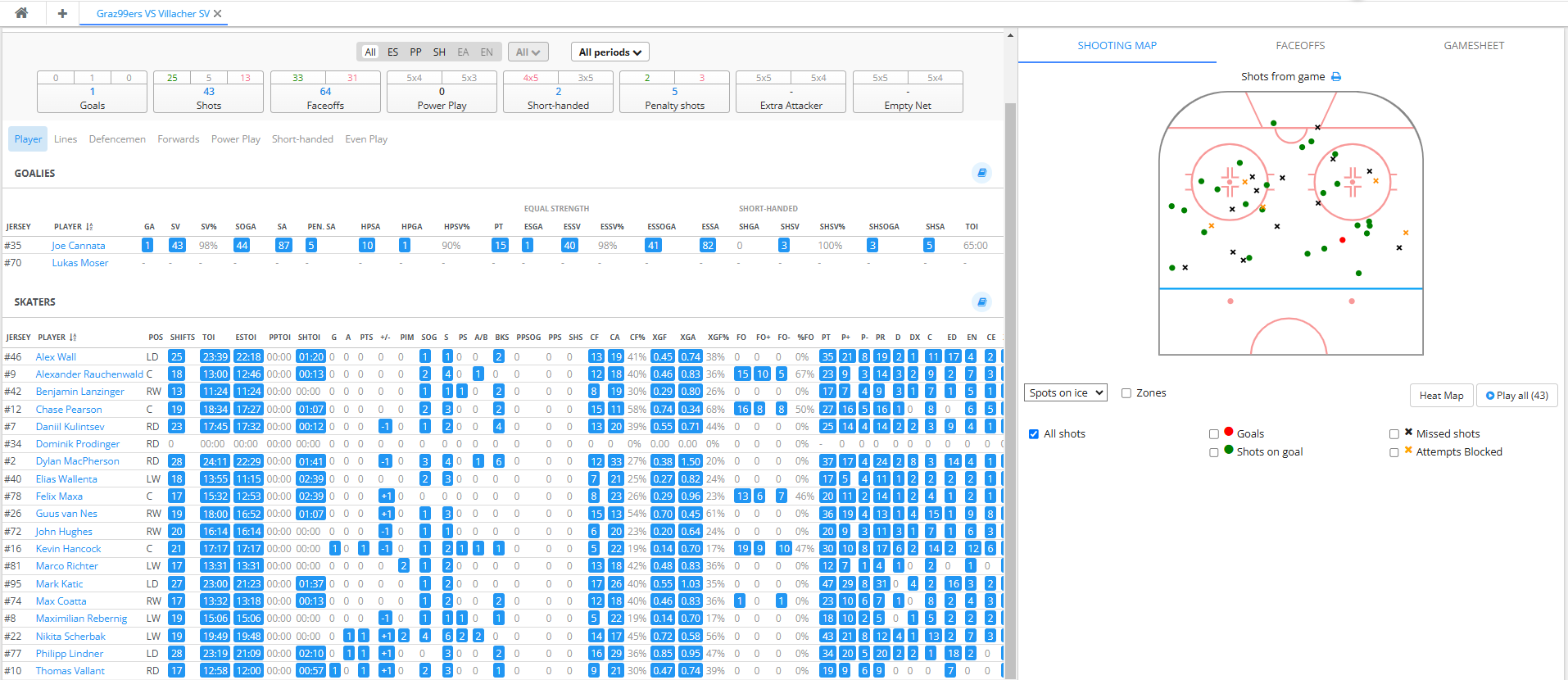Click the export icon in Goalies section
The height and width of the screenshot is (680, 1568).
981,173
